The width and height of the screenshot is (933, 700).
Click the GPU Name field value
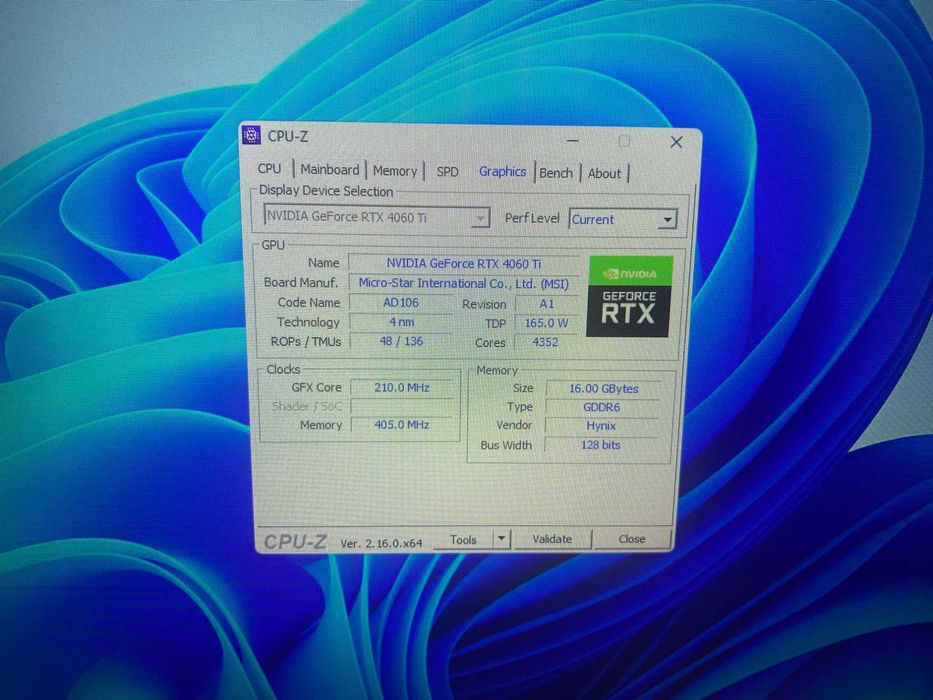click(x=464, y=263)
